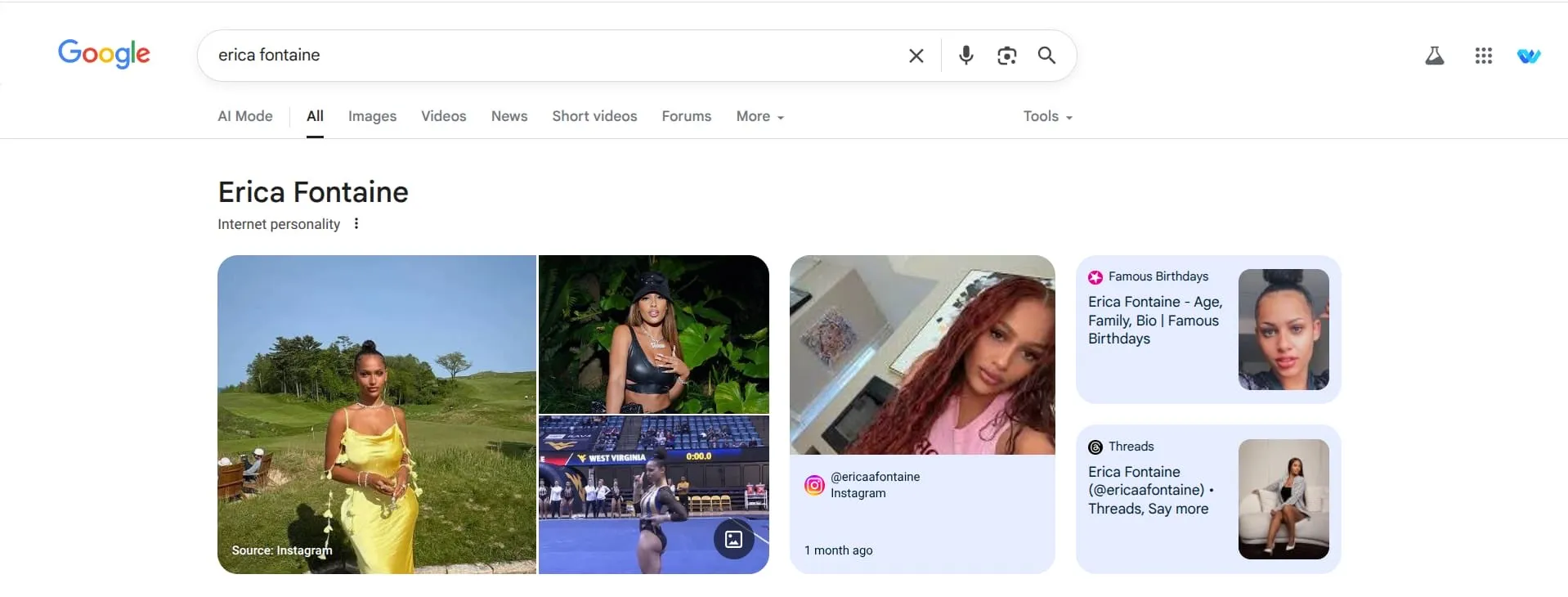Screen dimensions: 1568x597
Task: Select the All results tab
Action: pyautogui.click(x=315, y=116)
